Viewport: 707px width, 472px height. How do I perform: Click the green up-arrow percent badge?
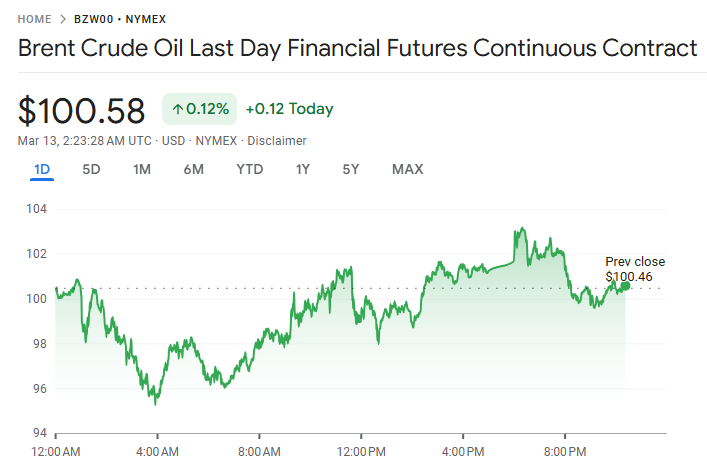[x=199, y=109]
